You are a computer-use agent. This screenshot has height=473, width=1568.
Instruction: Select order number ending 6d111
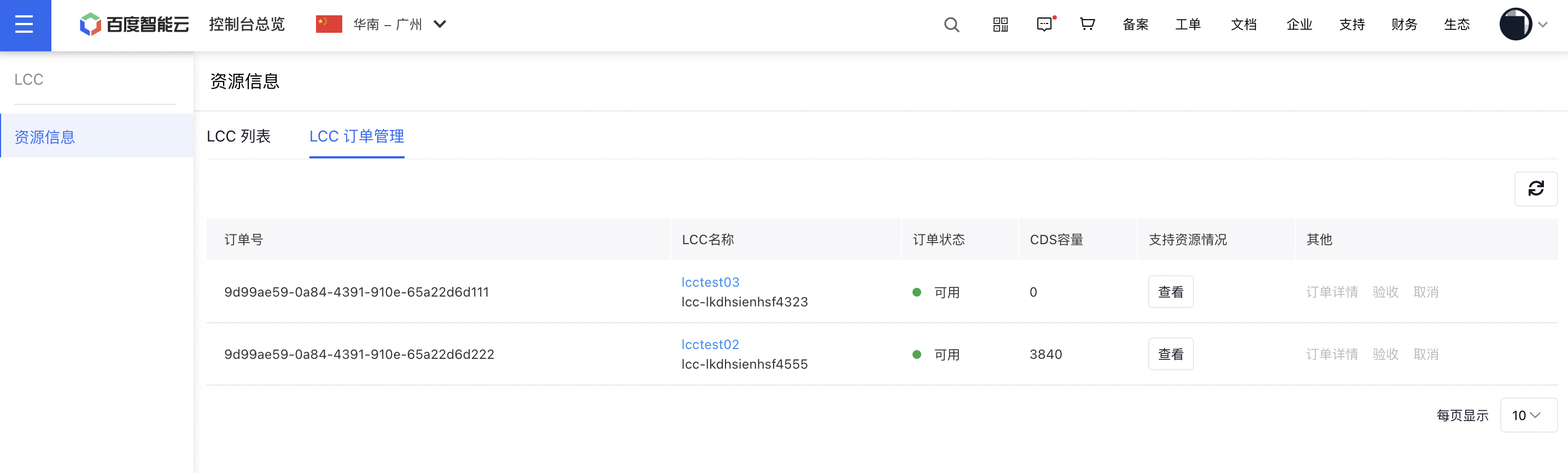(356, 292)
